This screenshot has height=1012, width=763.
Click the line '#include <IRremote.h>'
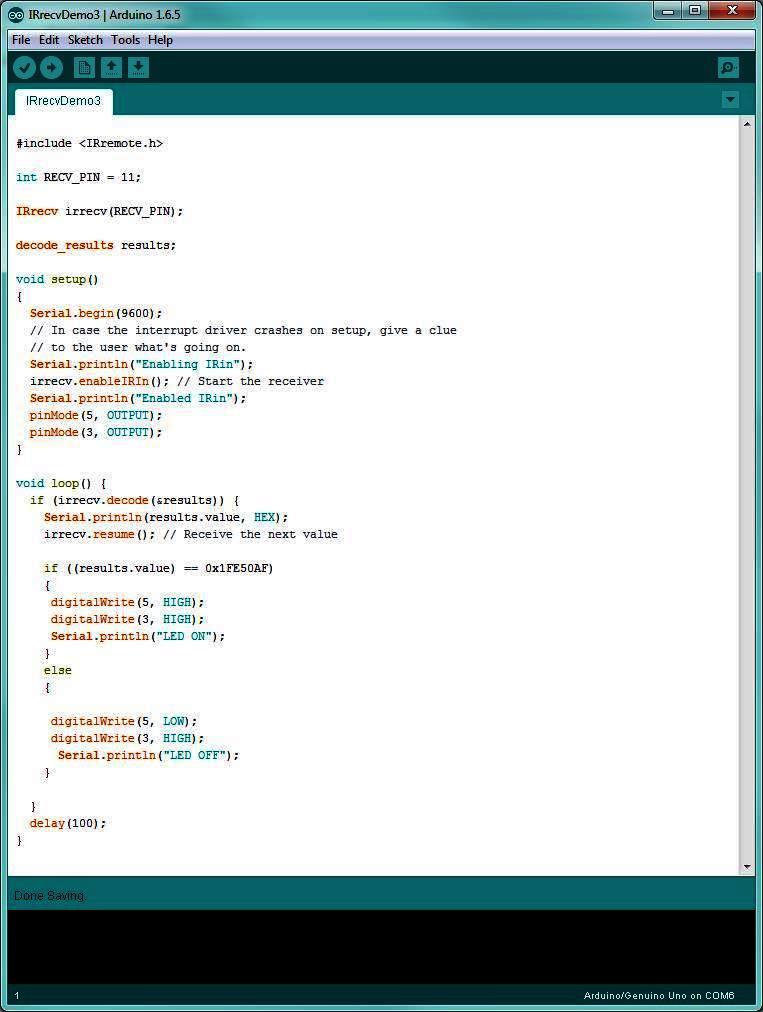[x=89, y=143]
